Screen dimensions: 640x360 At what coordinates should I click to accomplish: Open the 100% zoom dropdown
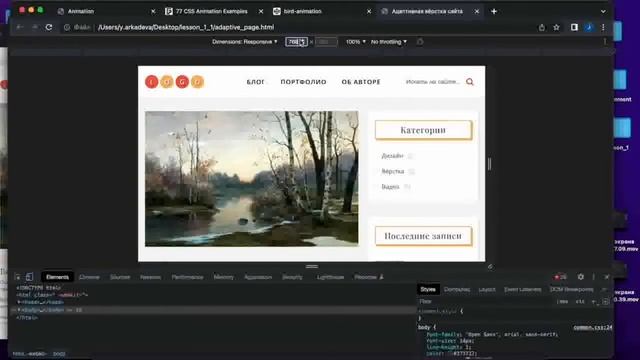coord(356,42)
